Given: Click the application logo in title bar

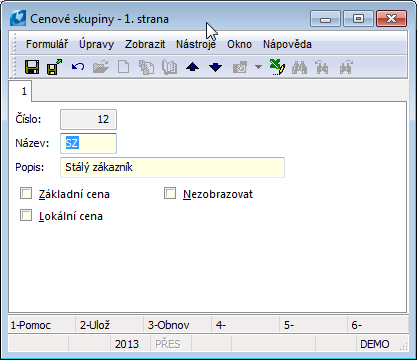Looking at the screenshot, I should [18, 18].
